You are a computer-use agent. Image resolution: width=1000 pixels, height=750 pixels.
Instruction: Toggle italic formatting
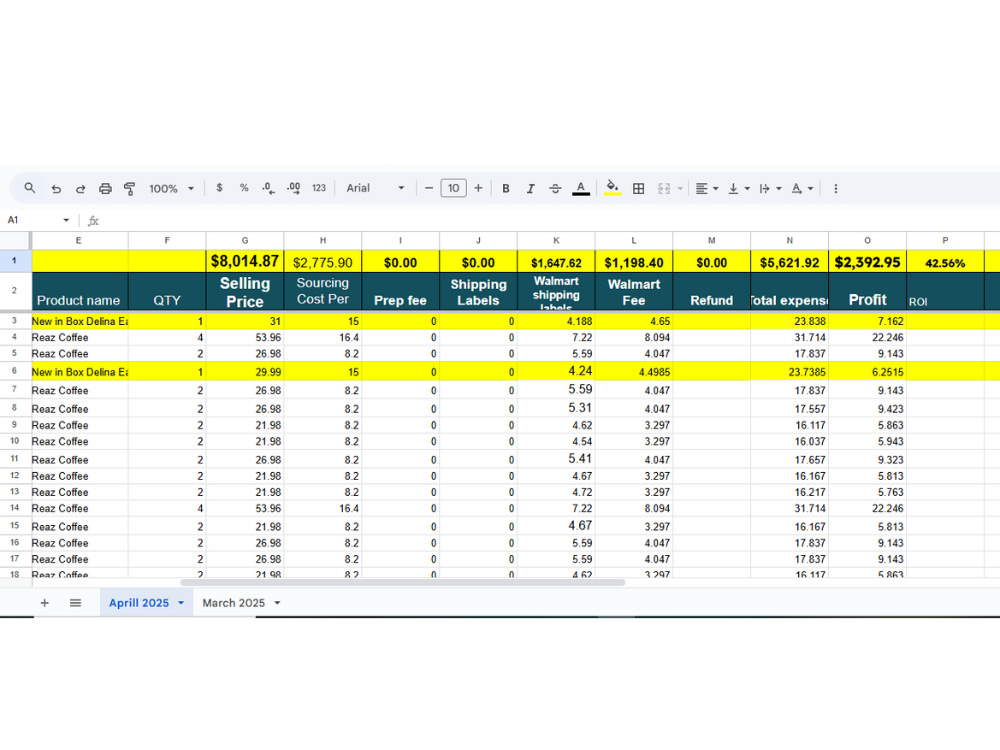coord(530,189)
